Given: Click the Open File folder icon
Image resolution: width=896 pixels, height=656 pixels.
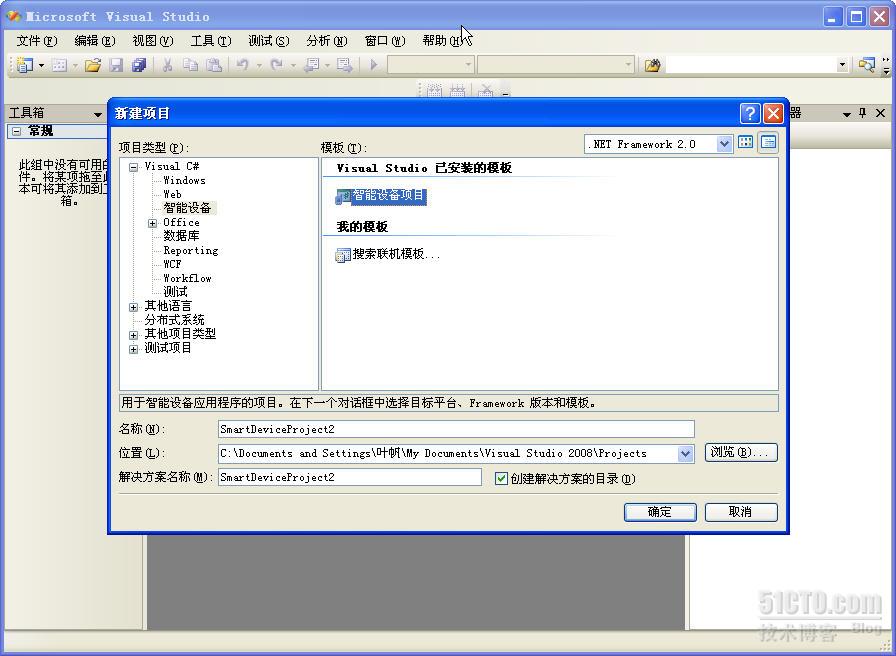Looking at the screenshot, I should [93, 65].
